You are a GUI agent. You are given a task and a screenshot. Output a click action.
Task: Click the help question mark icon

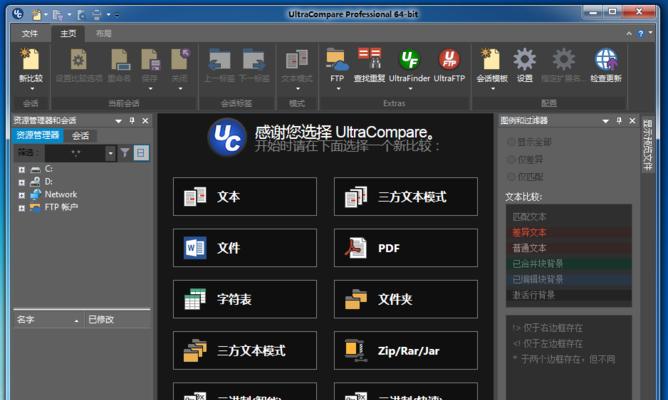(x=640, y=34)
